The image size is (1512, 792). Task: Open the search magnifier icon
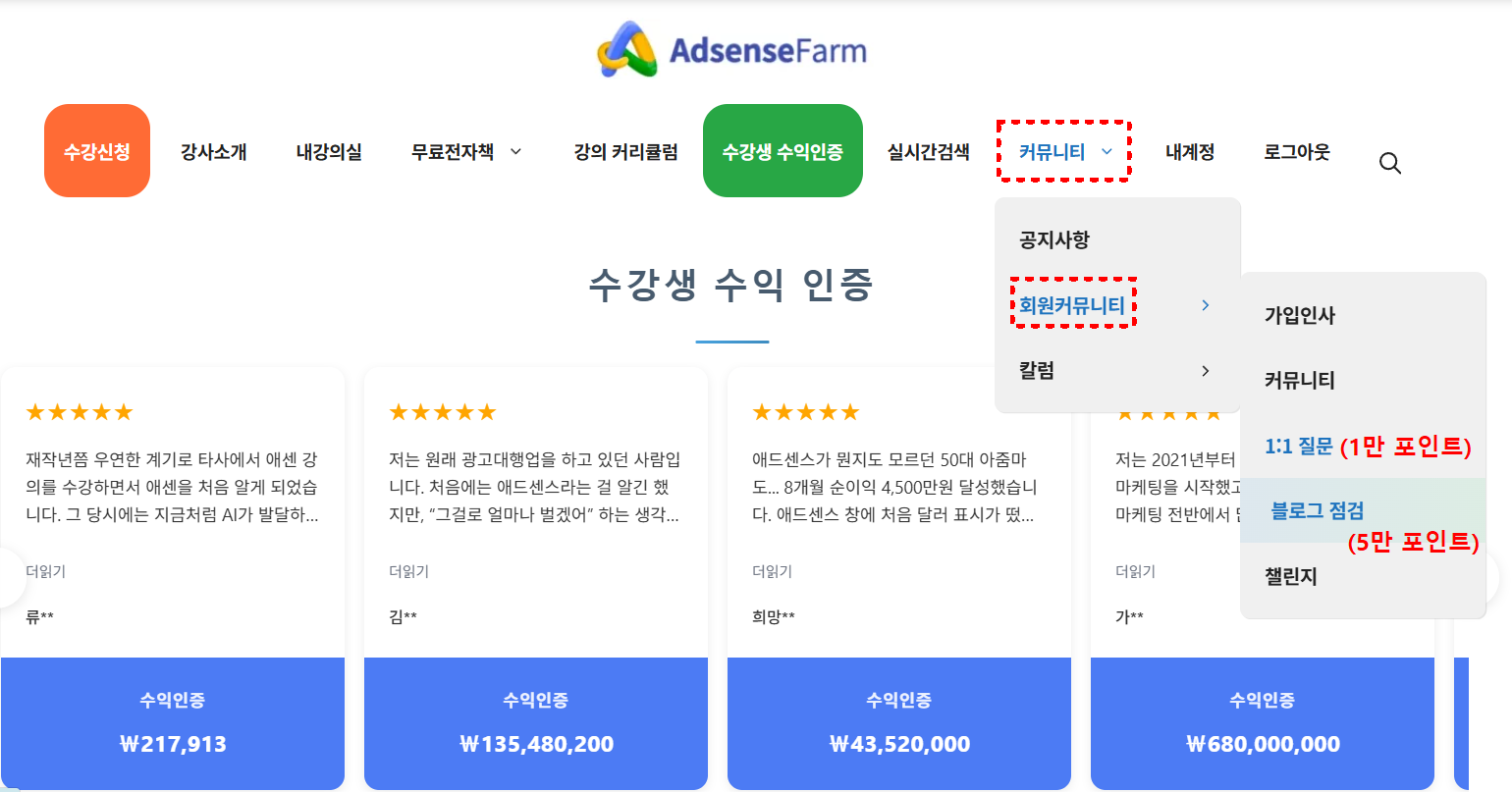coord(1389,163)
